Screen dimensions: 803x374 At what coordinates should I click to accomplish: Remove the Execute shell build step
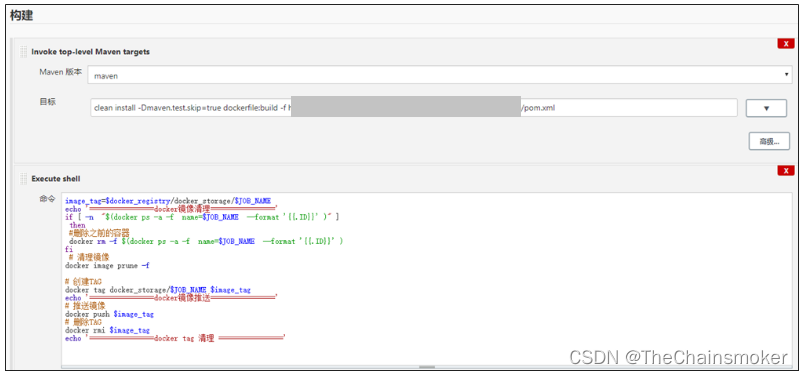[786, 171]
